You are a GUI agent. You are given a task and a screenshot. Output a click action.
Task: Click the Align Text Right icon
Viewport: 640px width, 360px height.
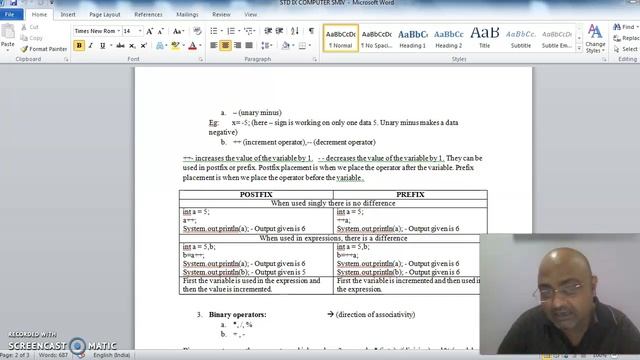[x=237, y=45]
